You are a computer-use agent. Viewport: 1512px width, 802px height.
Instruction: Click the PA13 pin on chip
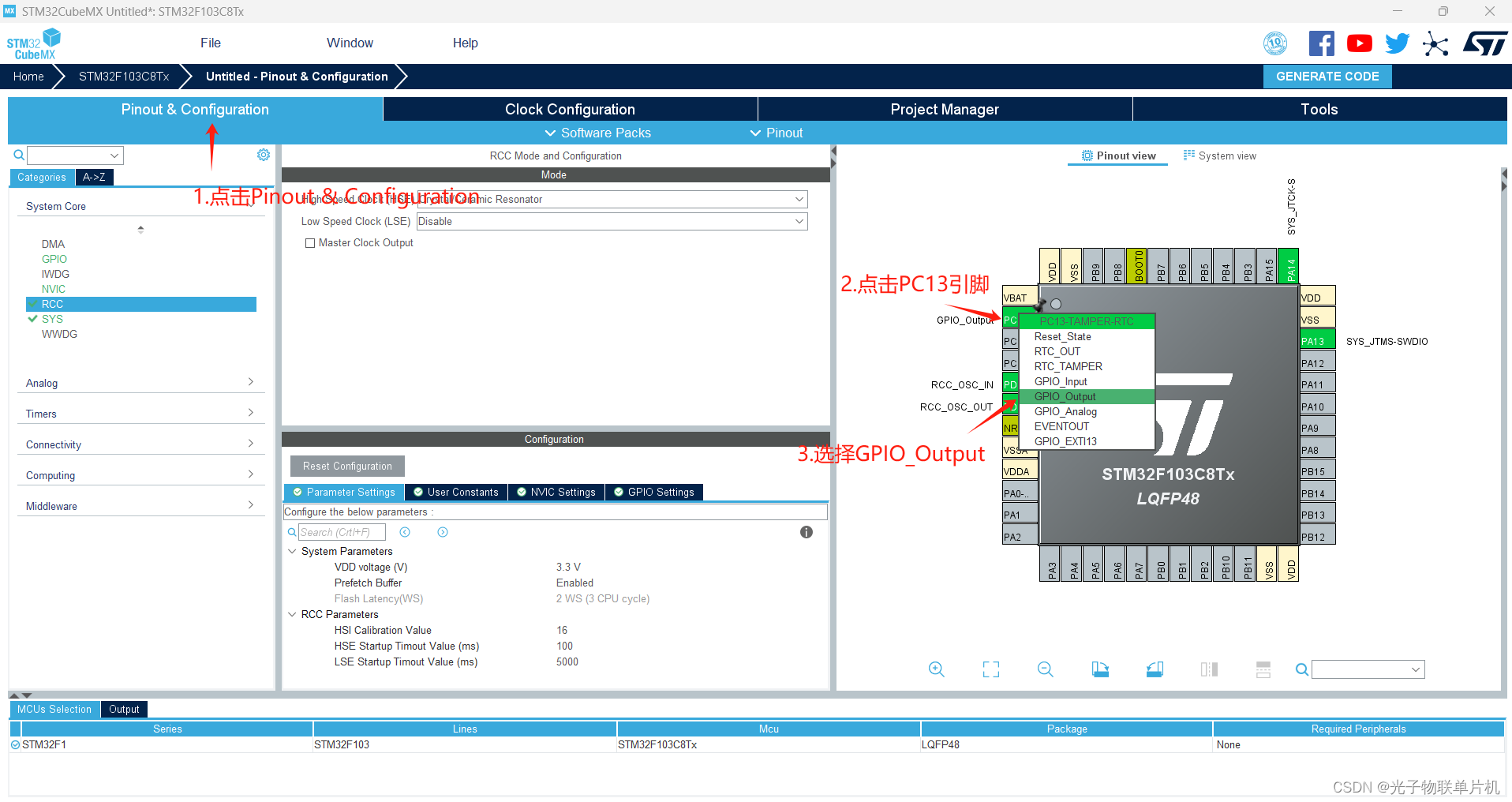coord(1317,341)
